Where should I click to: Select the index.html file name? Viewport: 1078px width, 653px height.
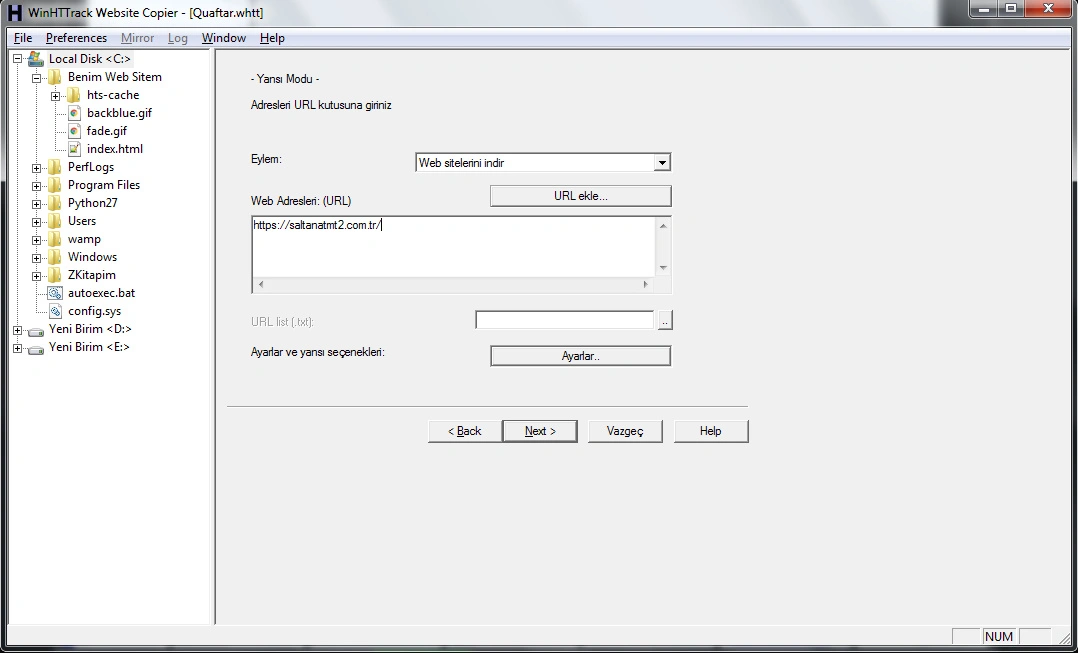115,148
